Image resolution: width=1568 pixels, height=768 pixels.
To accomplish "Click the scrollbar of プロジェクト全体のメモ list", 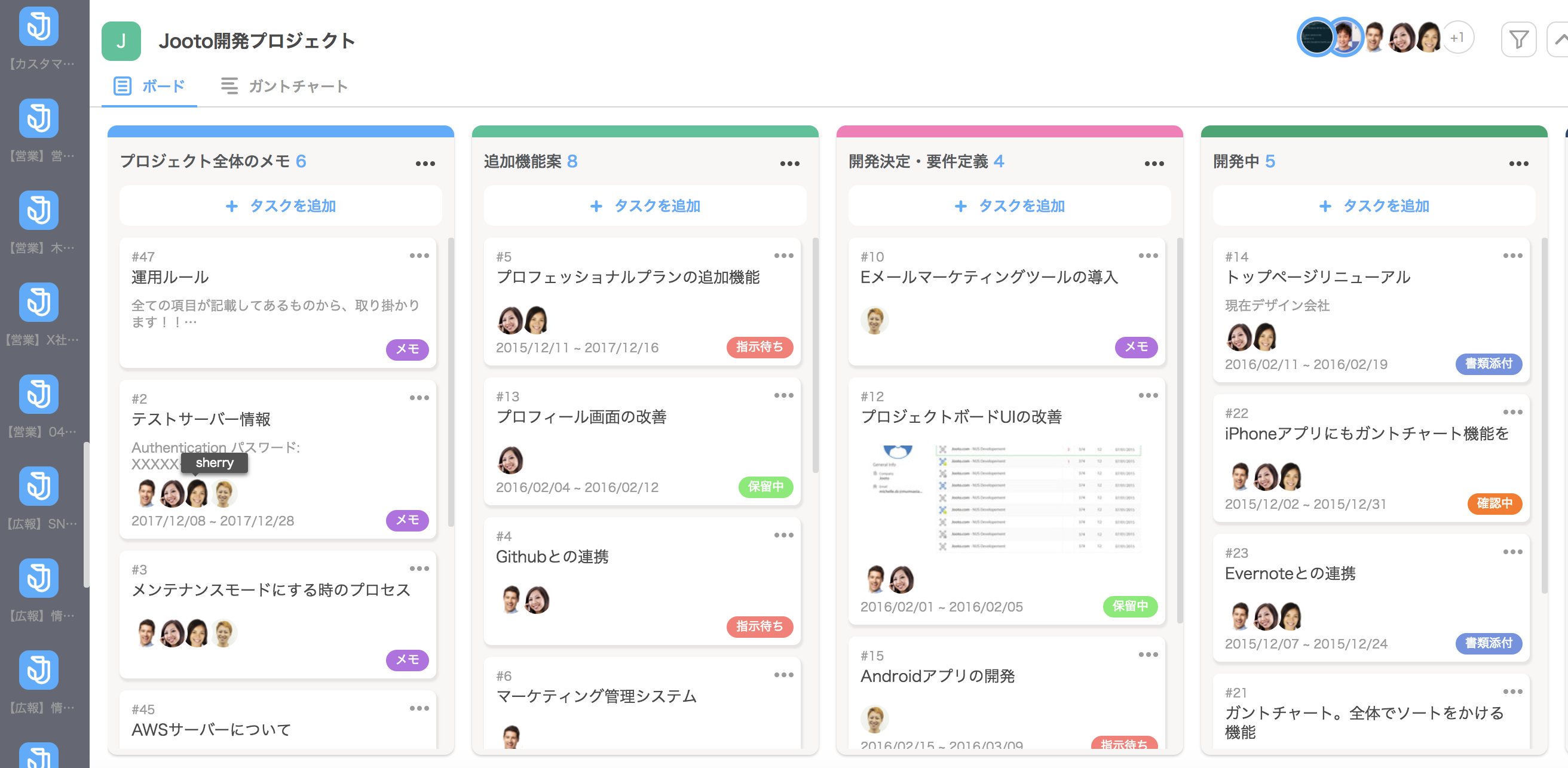I will click(x=451, y=382).
